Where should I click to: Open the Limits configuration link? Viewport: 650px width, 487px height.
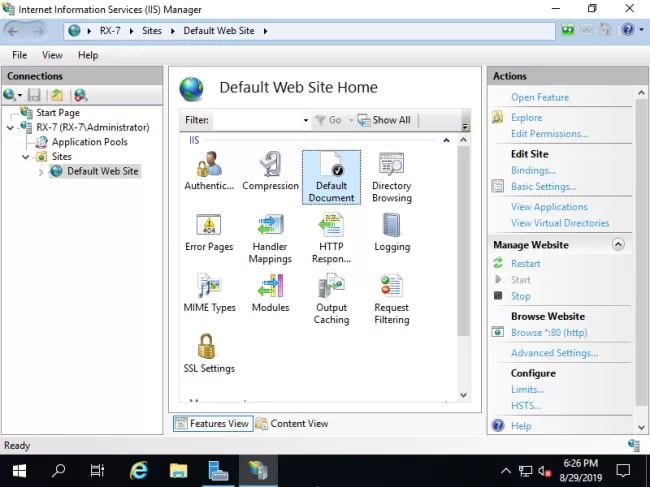[527, 390]
